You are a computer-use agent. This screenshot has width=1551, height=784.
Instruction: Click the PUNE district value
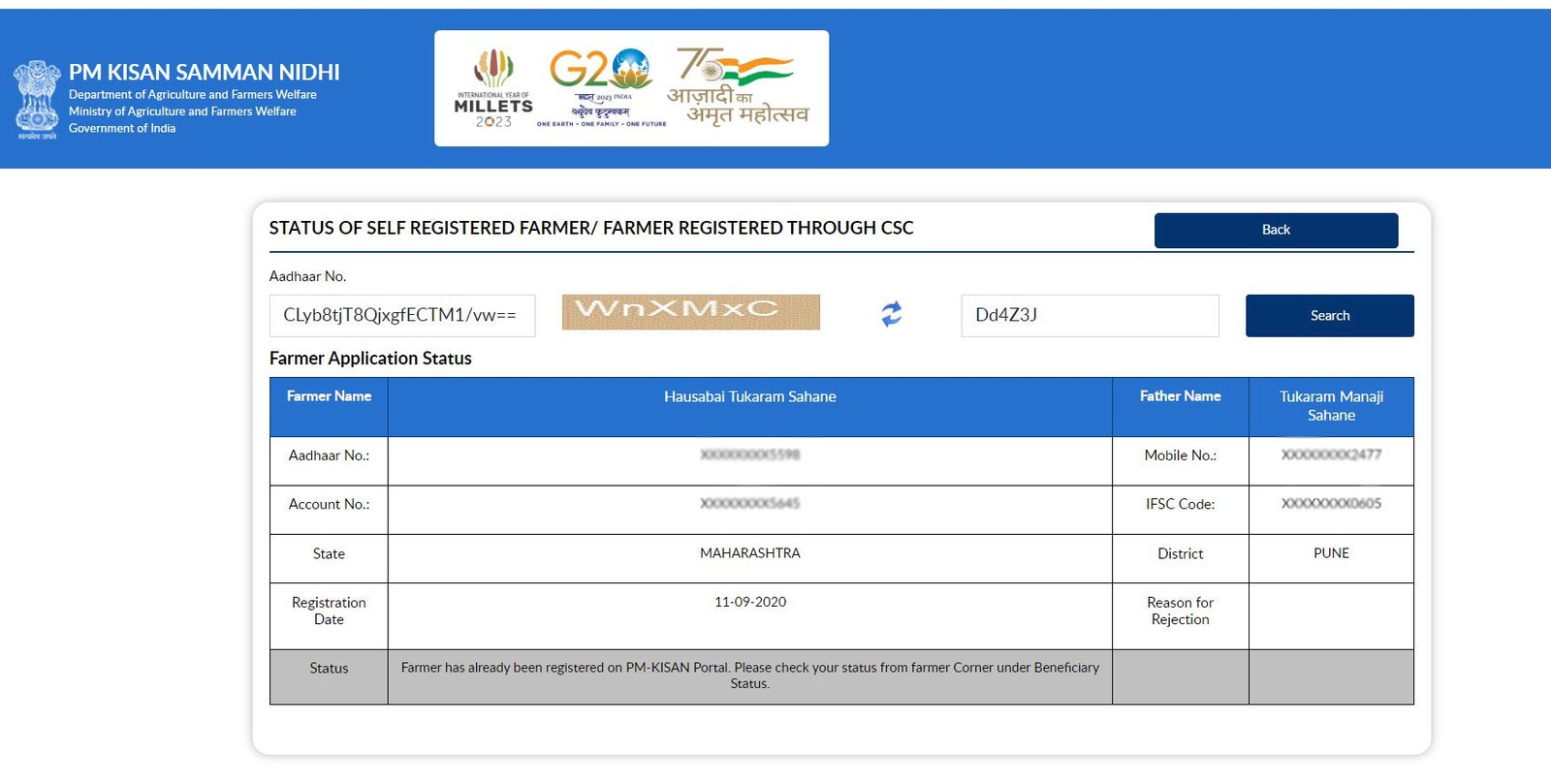tap(1331, 553)
